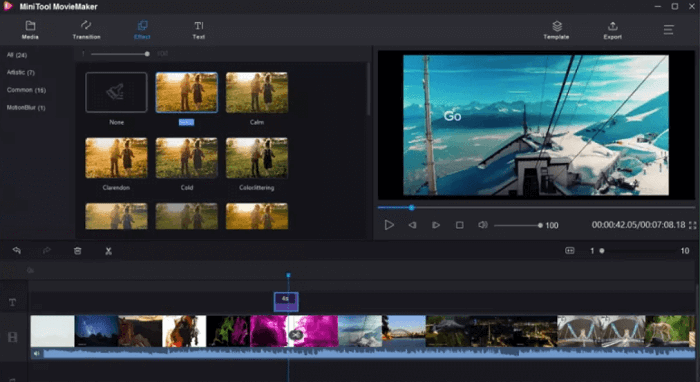Click the zoom-to-fit timeline icon
The width and height of the screenshot is (700, 382).
(x=570, y=251)
